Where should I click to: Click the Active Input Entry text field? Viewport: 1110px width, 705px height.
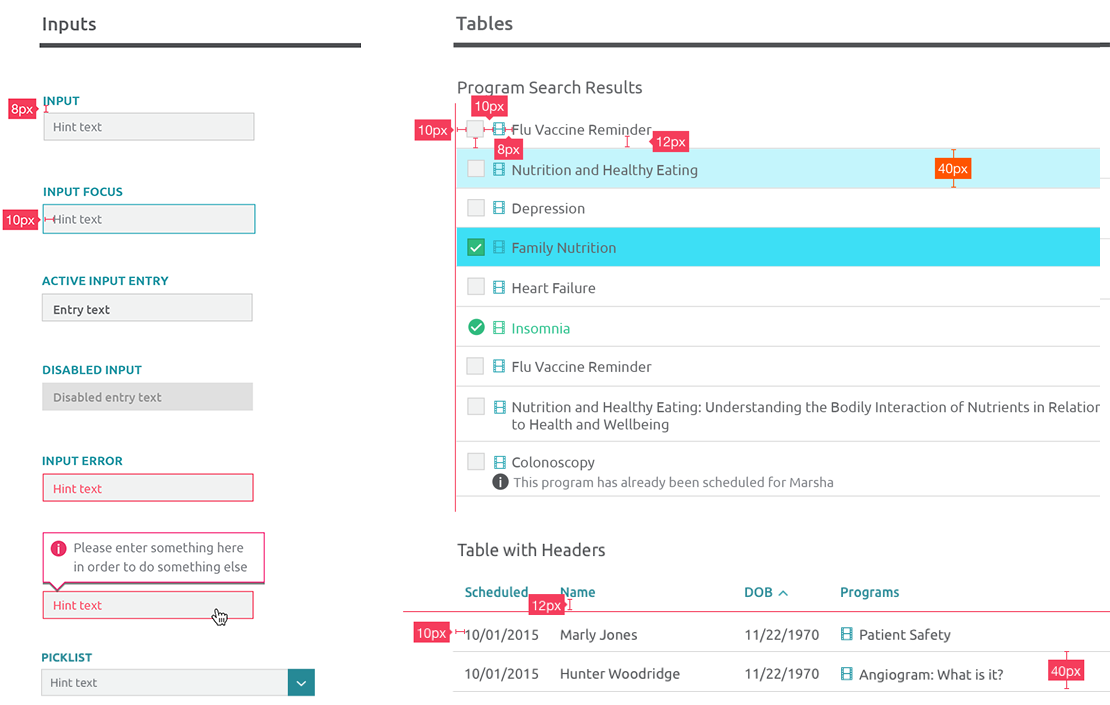click(147, 308)
